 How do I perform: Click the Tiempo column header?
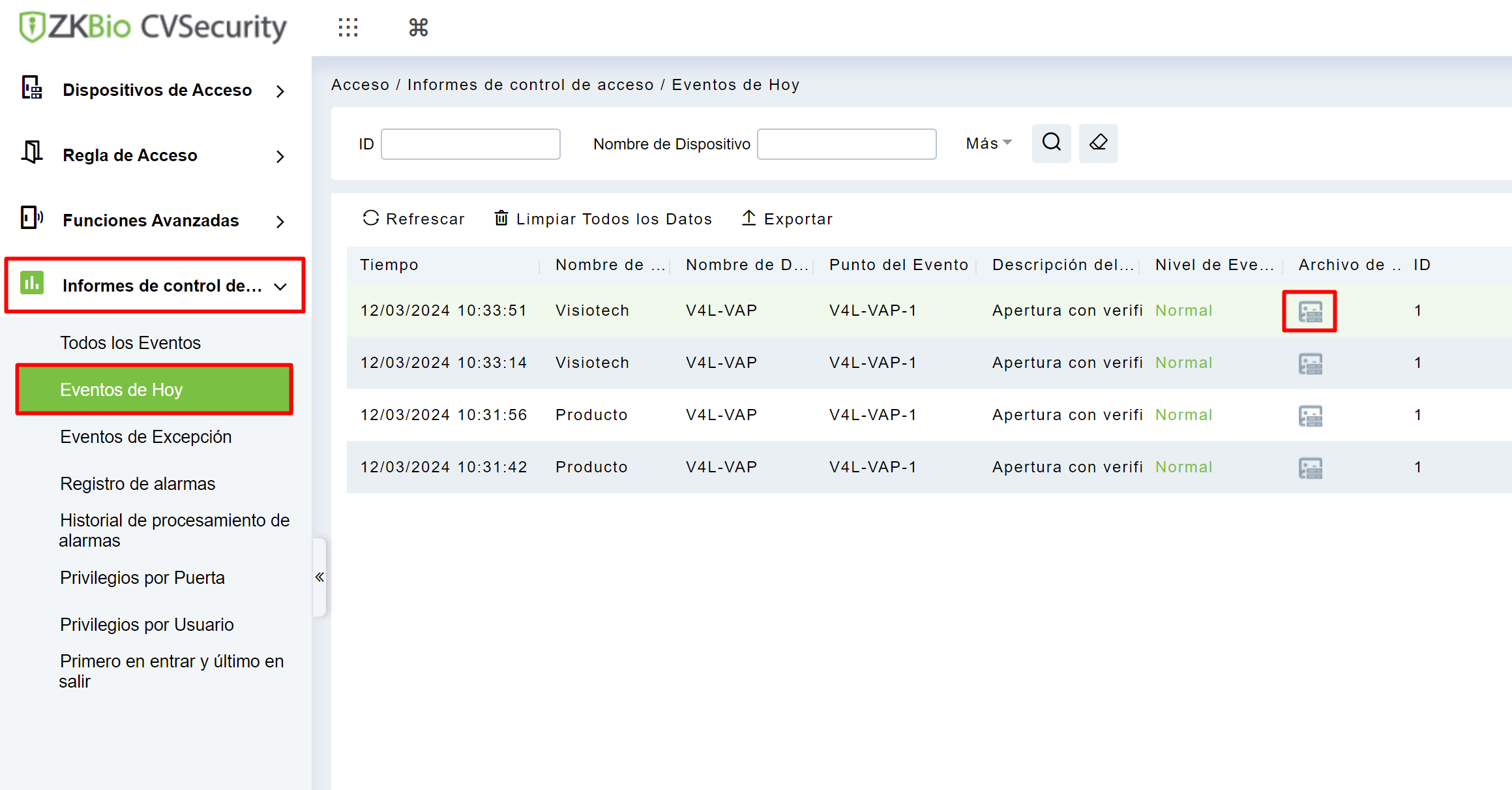click(x=389, y=265)
